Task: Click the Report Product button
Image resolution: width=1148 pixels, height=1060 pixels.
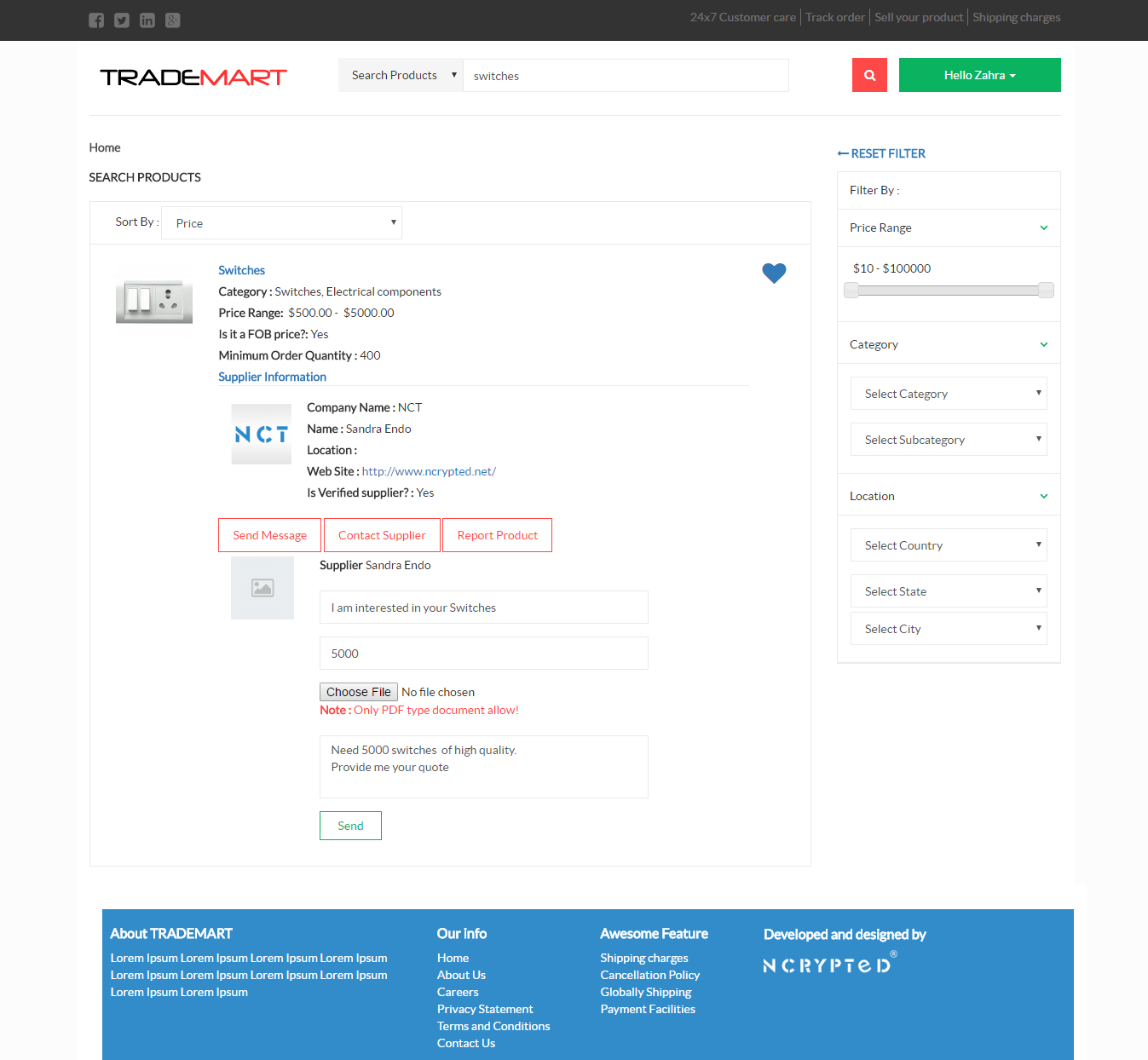Action: click(x=498, y=535)
